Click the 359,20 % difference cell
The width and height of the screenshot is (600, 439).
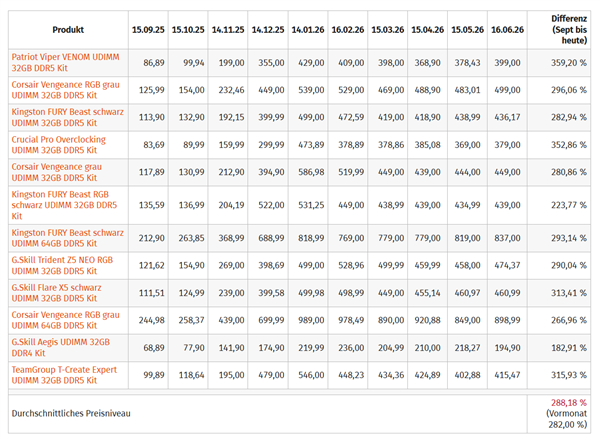[x=569, y=62]
